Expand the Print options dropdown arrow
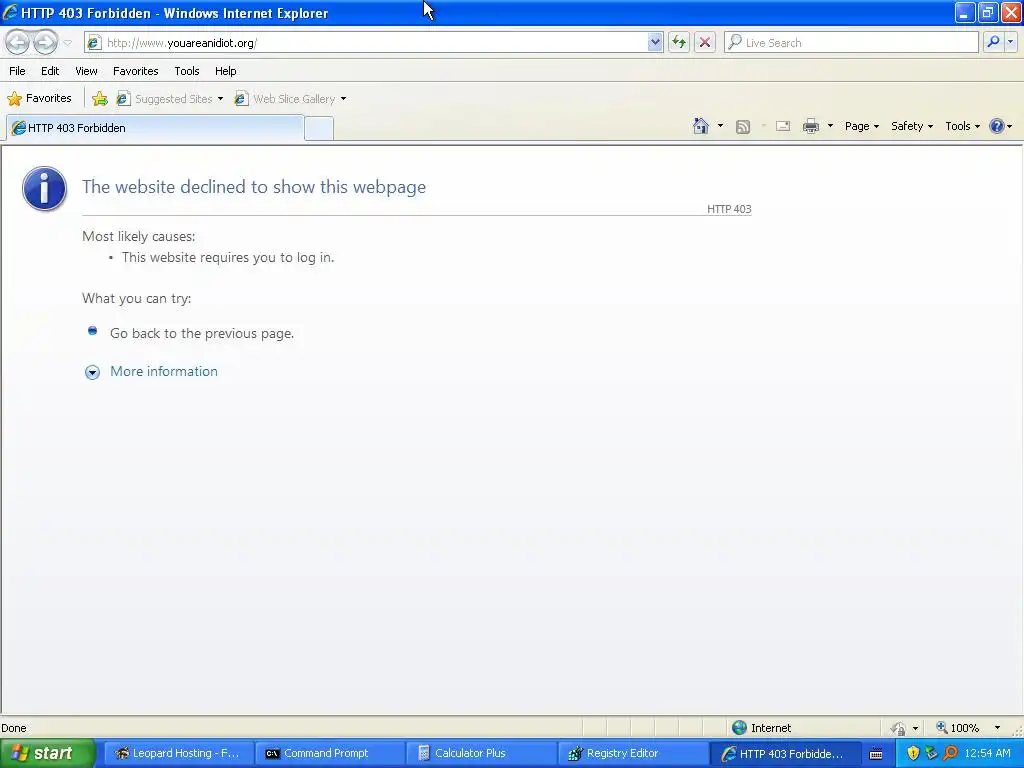Screen dimensions: 1024x768 pos(830,126)
